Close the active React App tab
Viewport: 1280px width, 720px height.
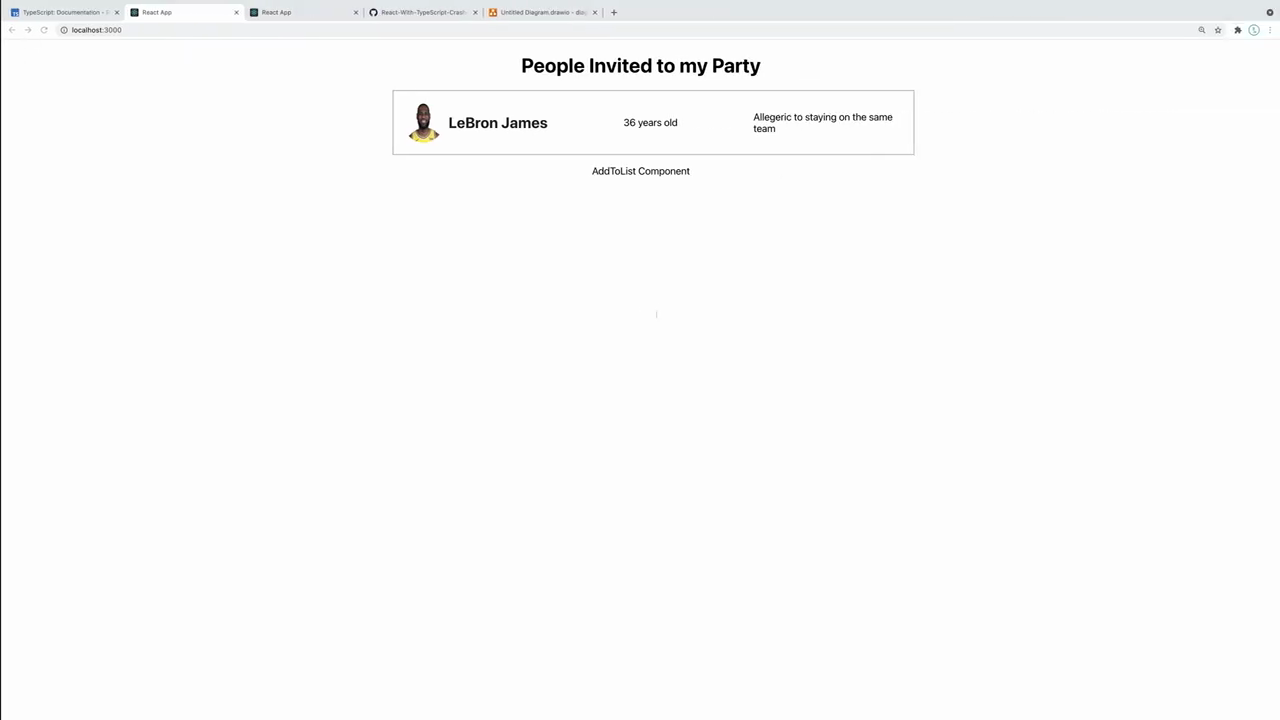tap(236, 12)
